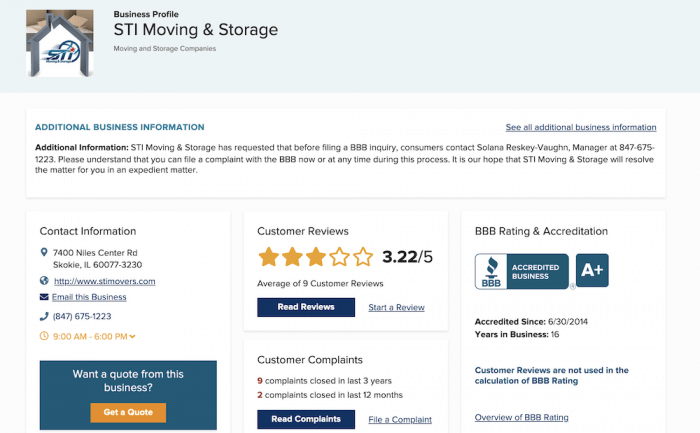Click the Get a Quote button

coord(128,412)
